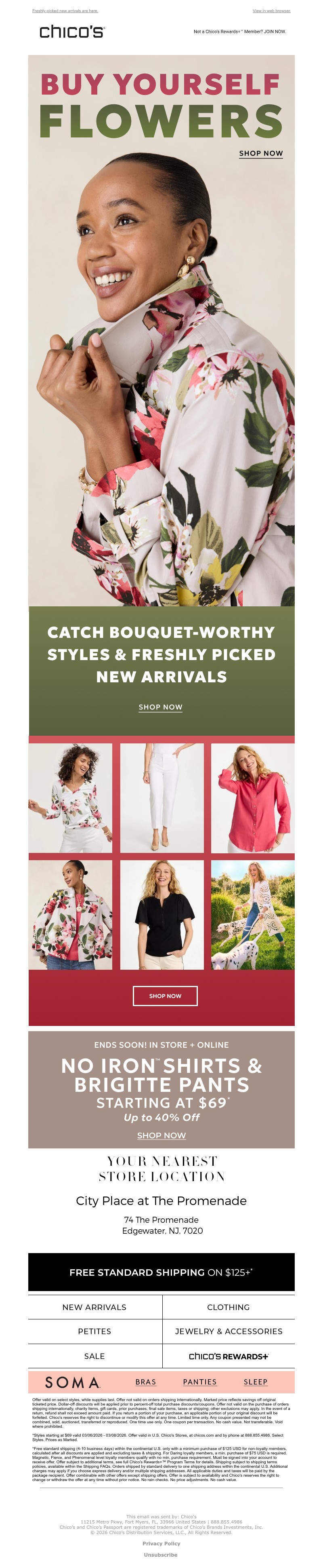Click the Chico's logo at top

point(72,32)
